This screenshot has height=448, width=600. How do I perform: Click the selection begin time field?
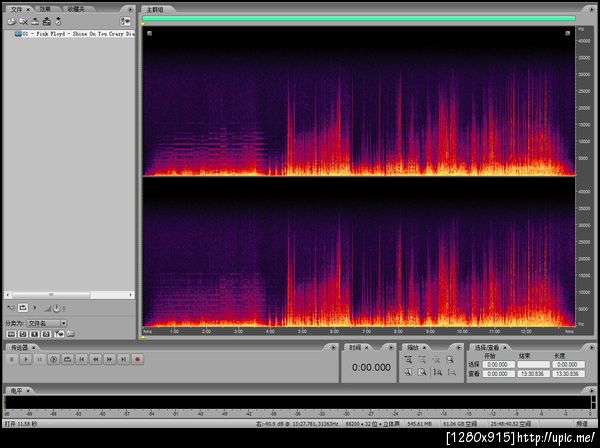(499, 365)
